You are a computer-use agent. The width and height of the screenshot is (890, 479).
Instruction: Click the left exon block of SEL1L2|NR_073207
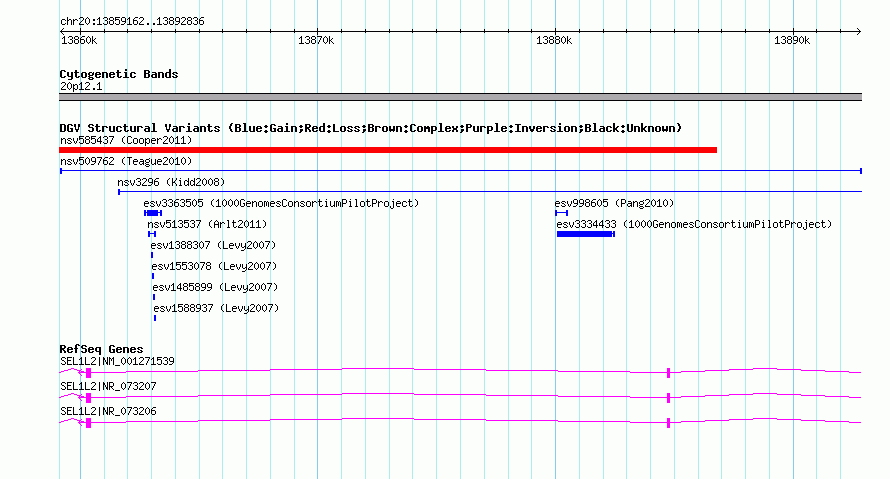tap(89, 398)
